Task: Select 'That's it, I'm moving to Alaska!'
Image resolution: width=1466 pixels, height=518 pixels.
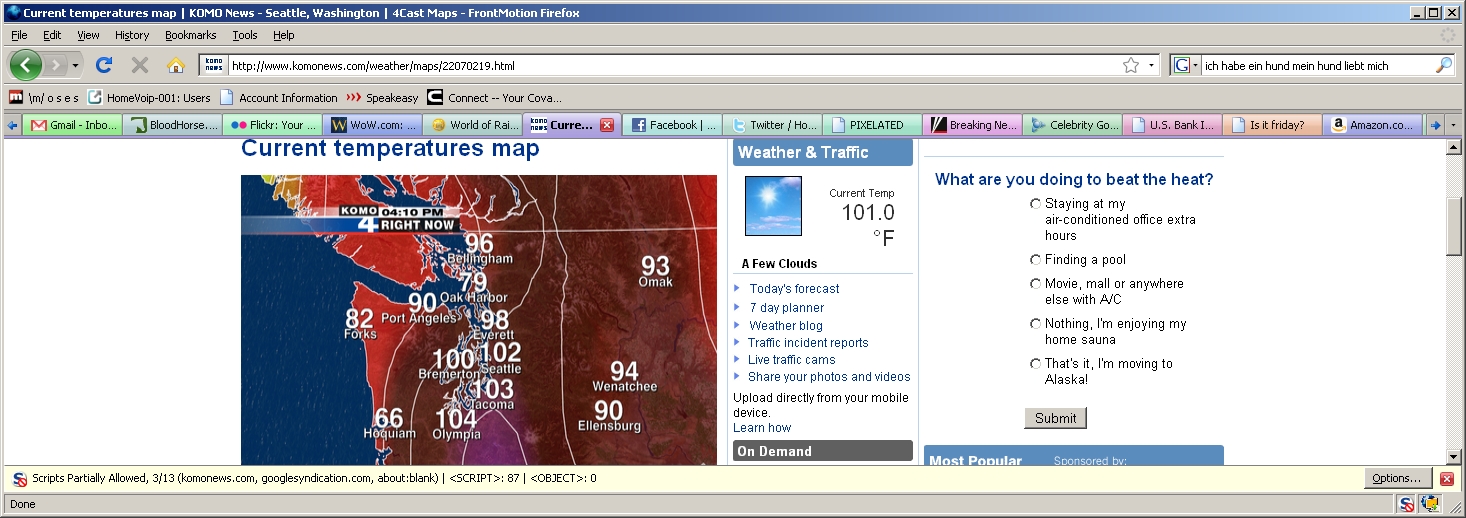Action: tap(1035, 363)
